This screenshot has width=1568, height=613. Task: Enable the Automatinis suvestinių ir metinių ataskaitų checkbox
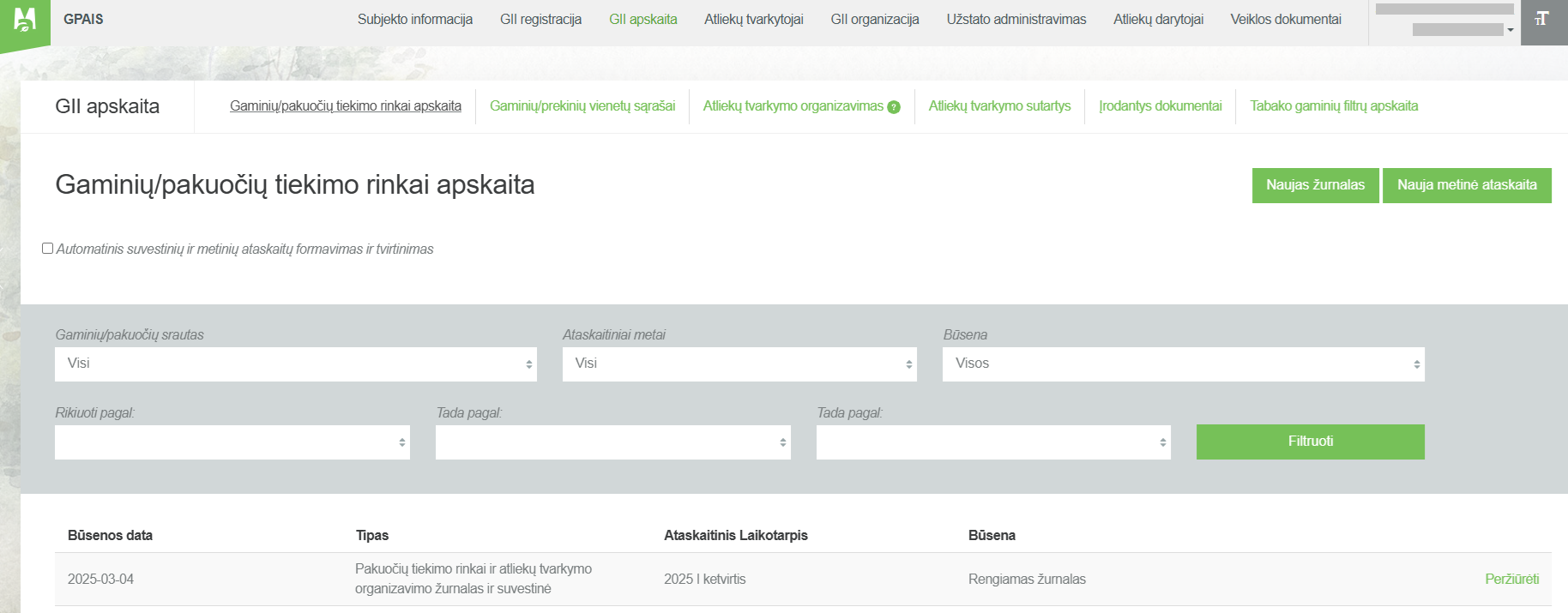pyautogui.click(x=48, y=249)
